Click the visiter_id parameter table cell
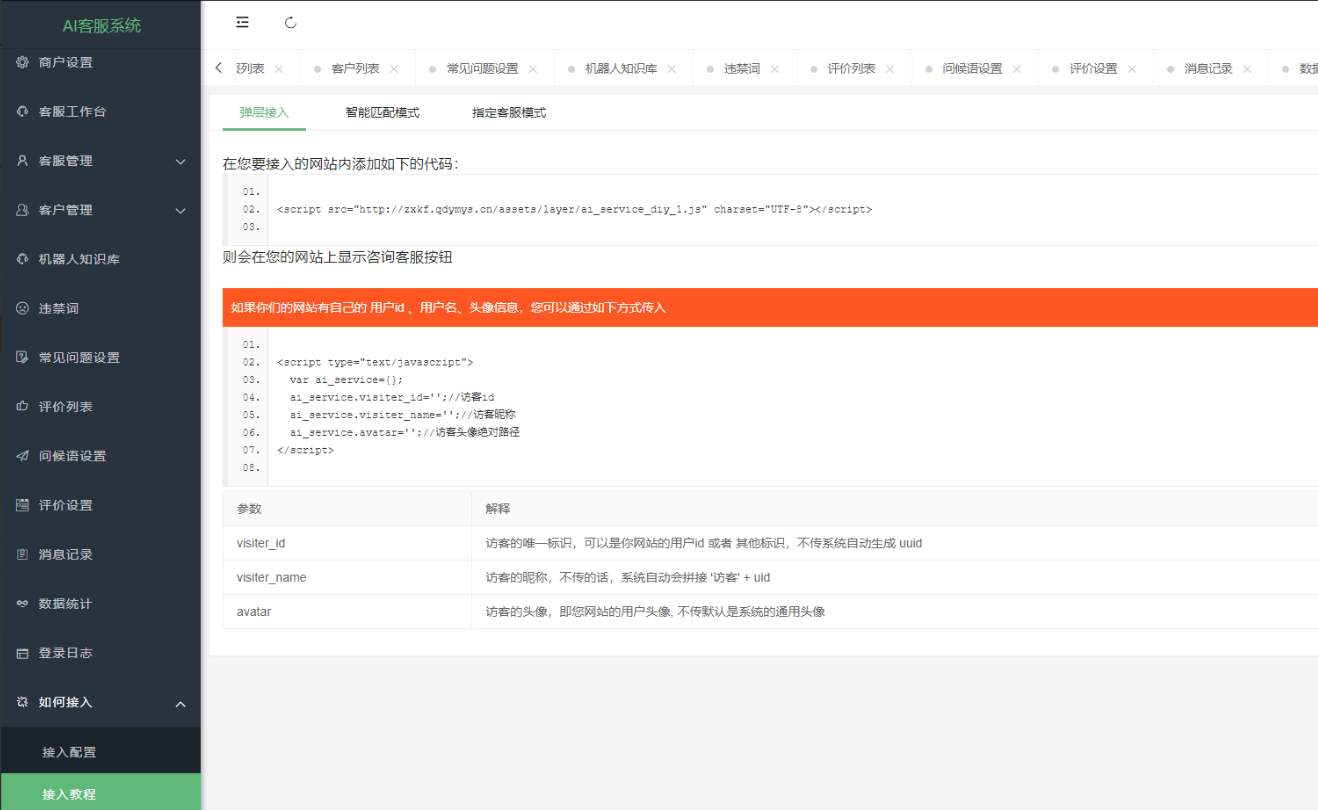This screenshot has height=810, width=1318. [x=347, y=543]
